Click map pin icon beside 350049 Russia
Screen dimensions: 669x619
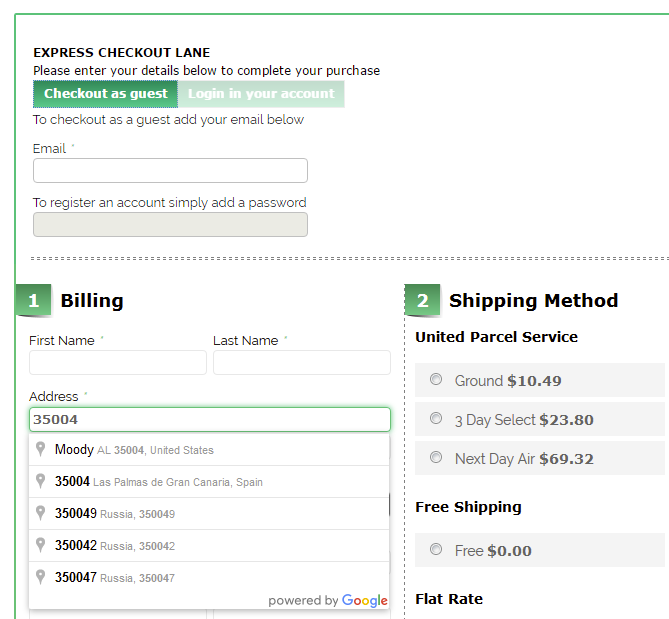(40, 514)
